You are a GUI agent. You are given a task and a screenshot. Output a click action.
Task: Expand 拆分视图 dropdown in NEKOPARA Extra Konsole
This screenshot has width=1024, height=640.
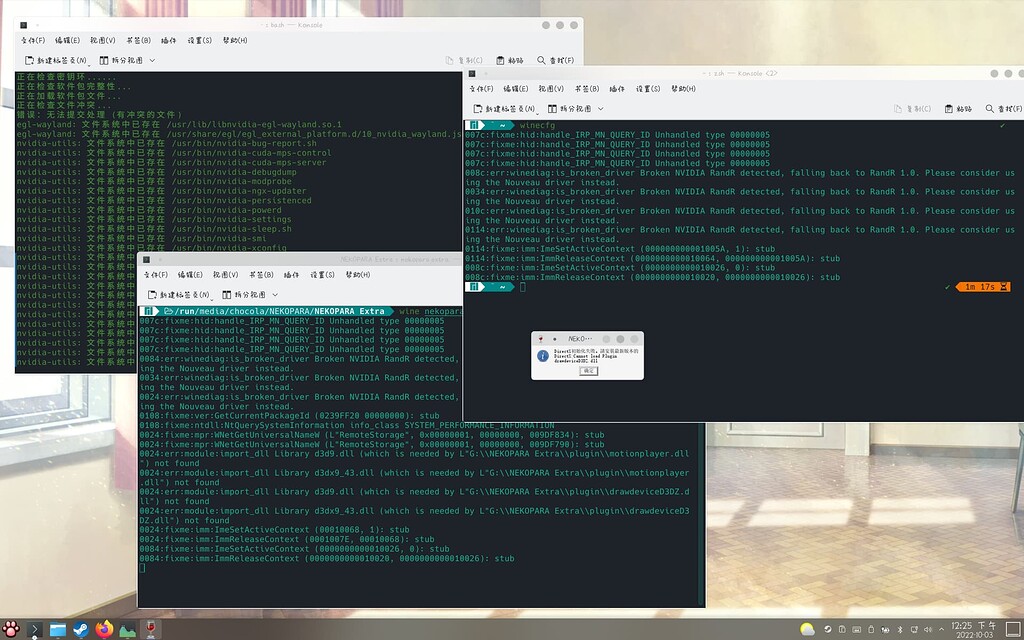click(275, 295)
